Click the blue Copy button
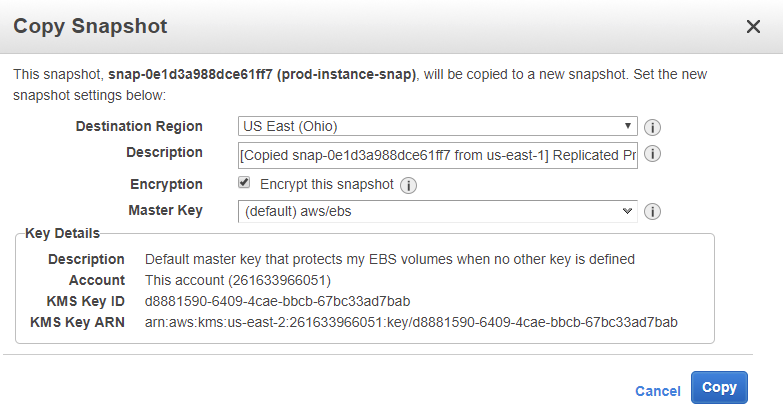783x419 pixels. point(719,388)
